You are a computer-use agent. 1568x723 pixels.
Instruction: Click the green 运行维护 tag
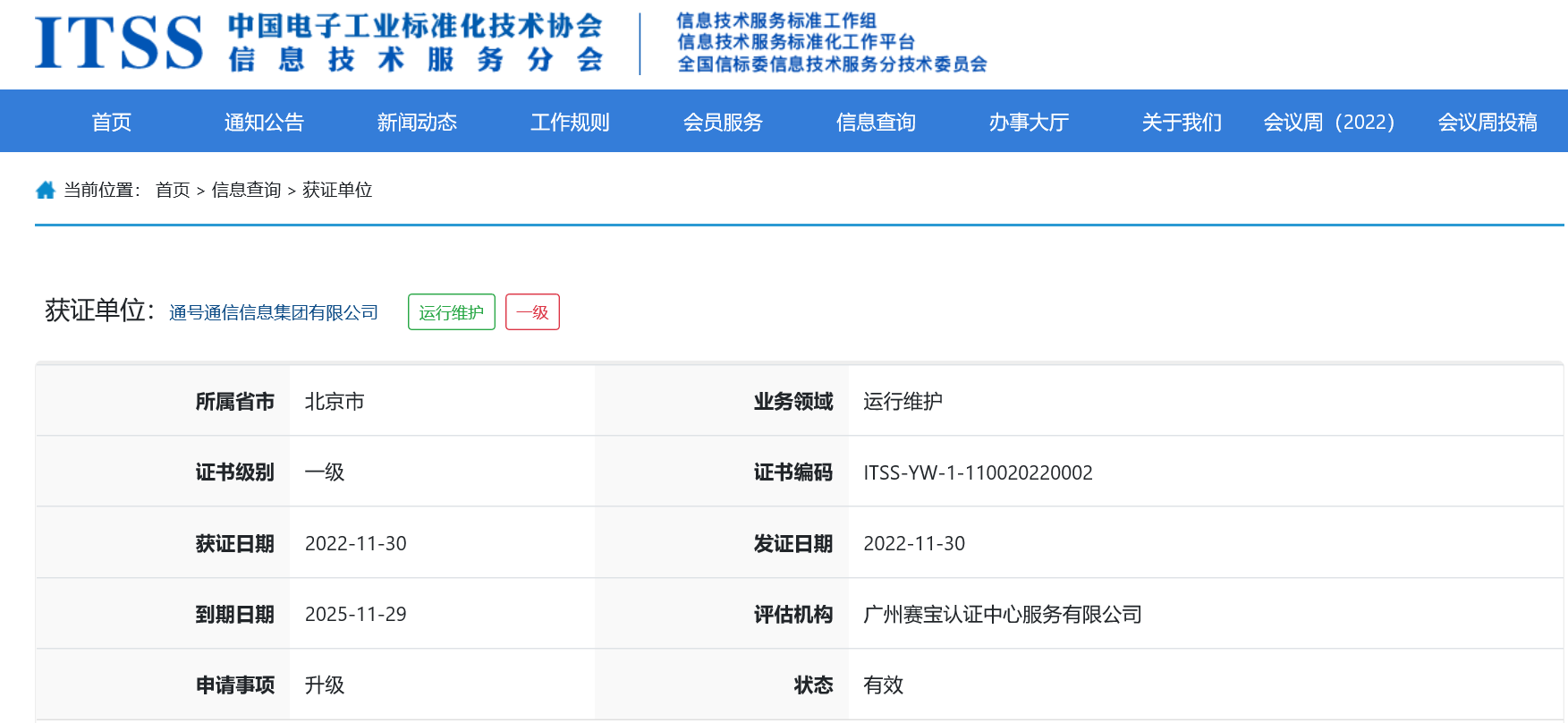pos(452,312)
